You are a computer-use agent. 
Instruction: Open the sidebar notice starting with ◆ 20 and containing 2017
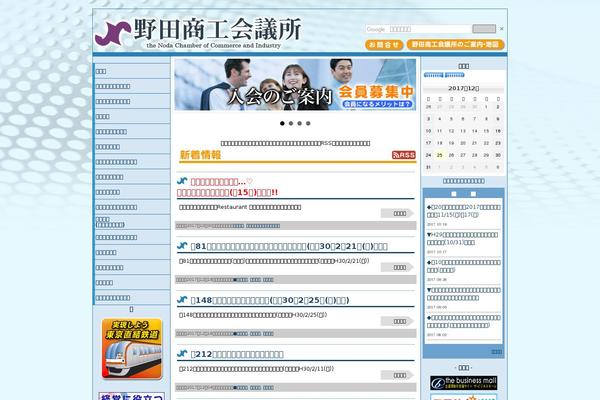(463, 211)
